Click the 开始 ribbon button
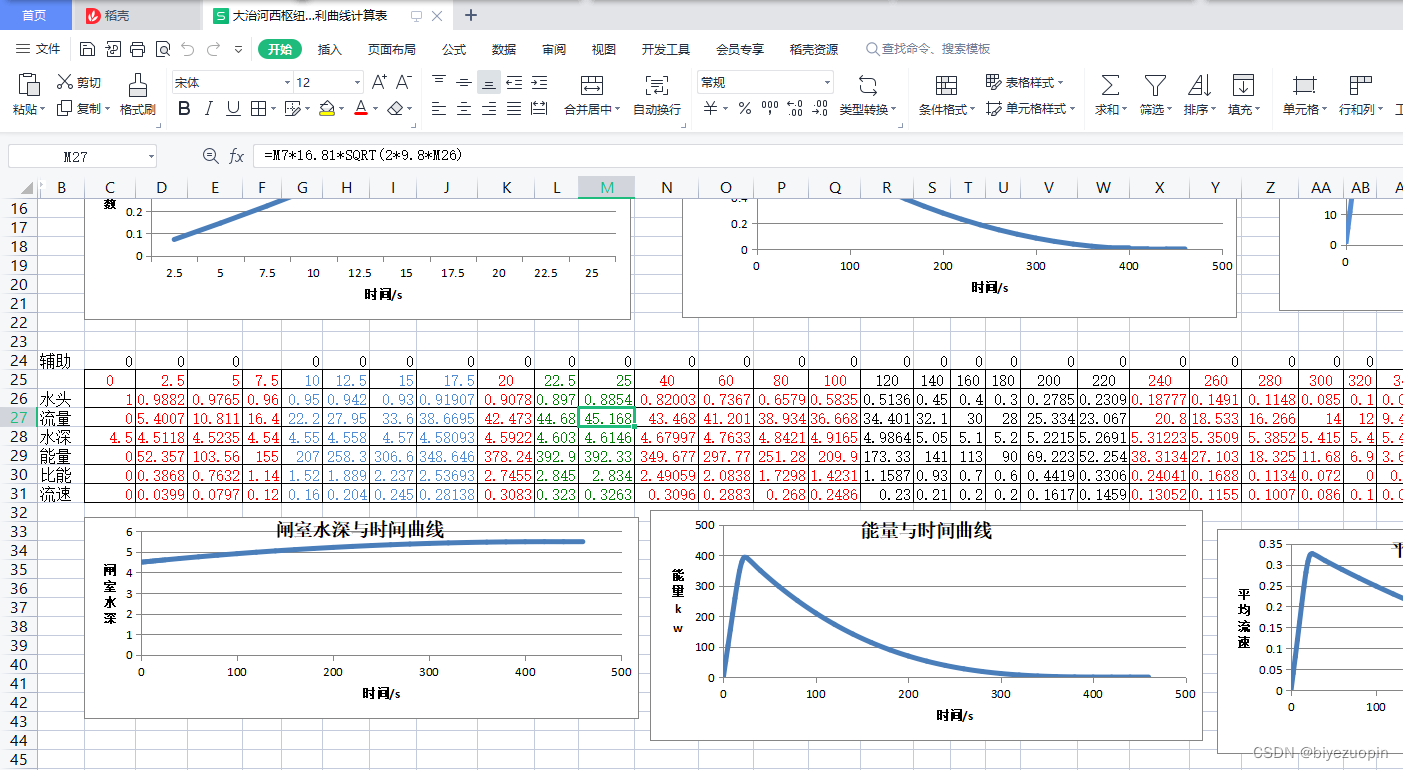This screenshot has height=770, width=1403. pyautogui.click(x=280, y=49)
